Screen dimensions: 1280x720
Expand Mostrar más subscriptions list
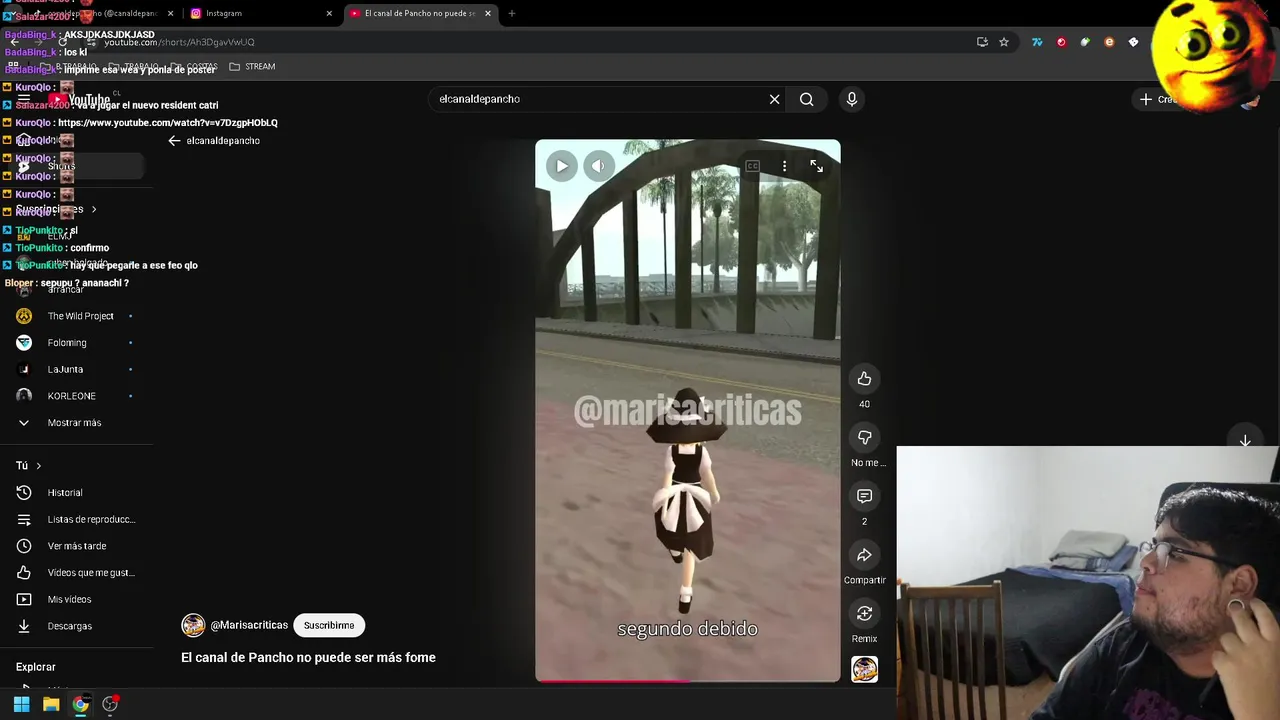point(74,423)
